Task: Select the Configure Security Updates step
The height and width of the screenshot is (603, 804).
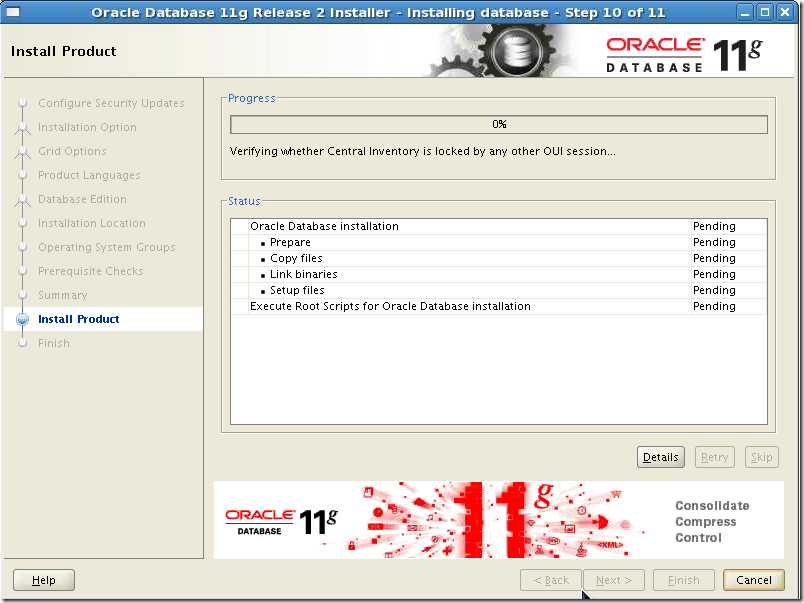Action: (111, 103)
